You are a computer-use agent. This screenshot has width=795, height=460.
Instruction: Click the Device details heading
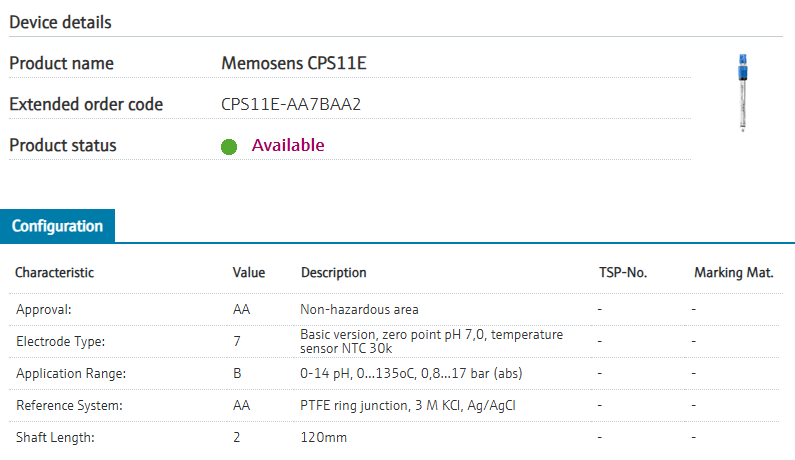point(61,22)
